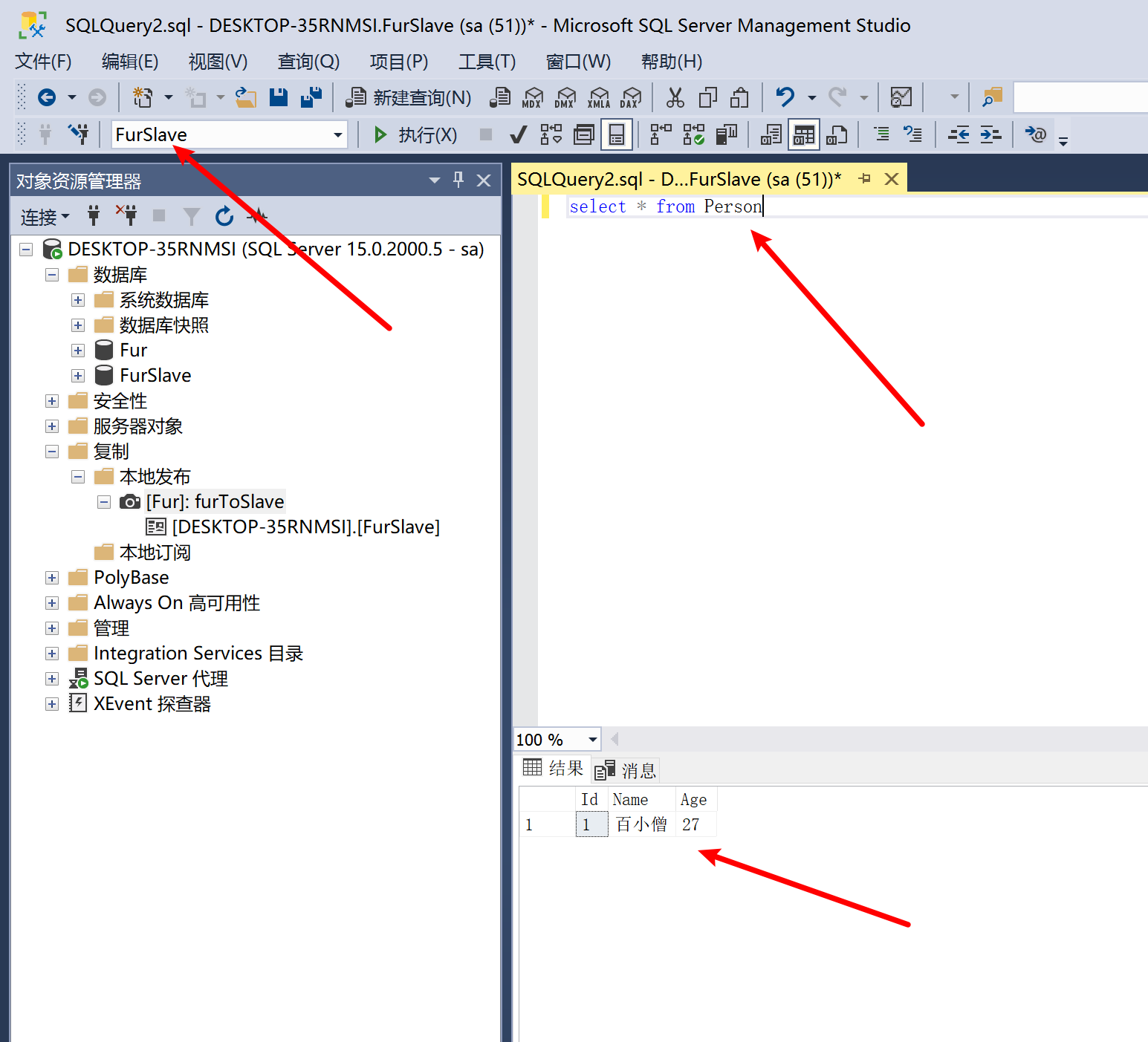Select the 百小僧 Name cell in results

coord(641,824)
